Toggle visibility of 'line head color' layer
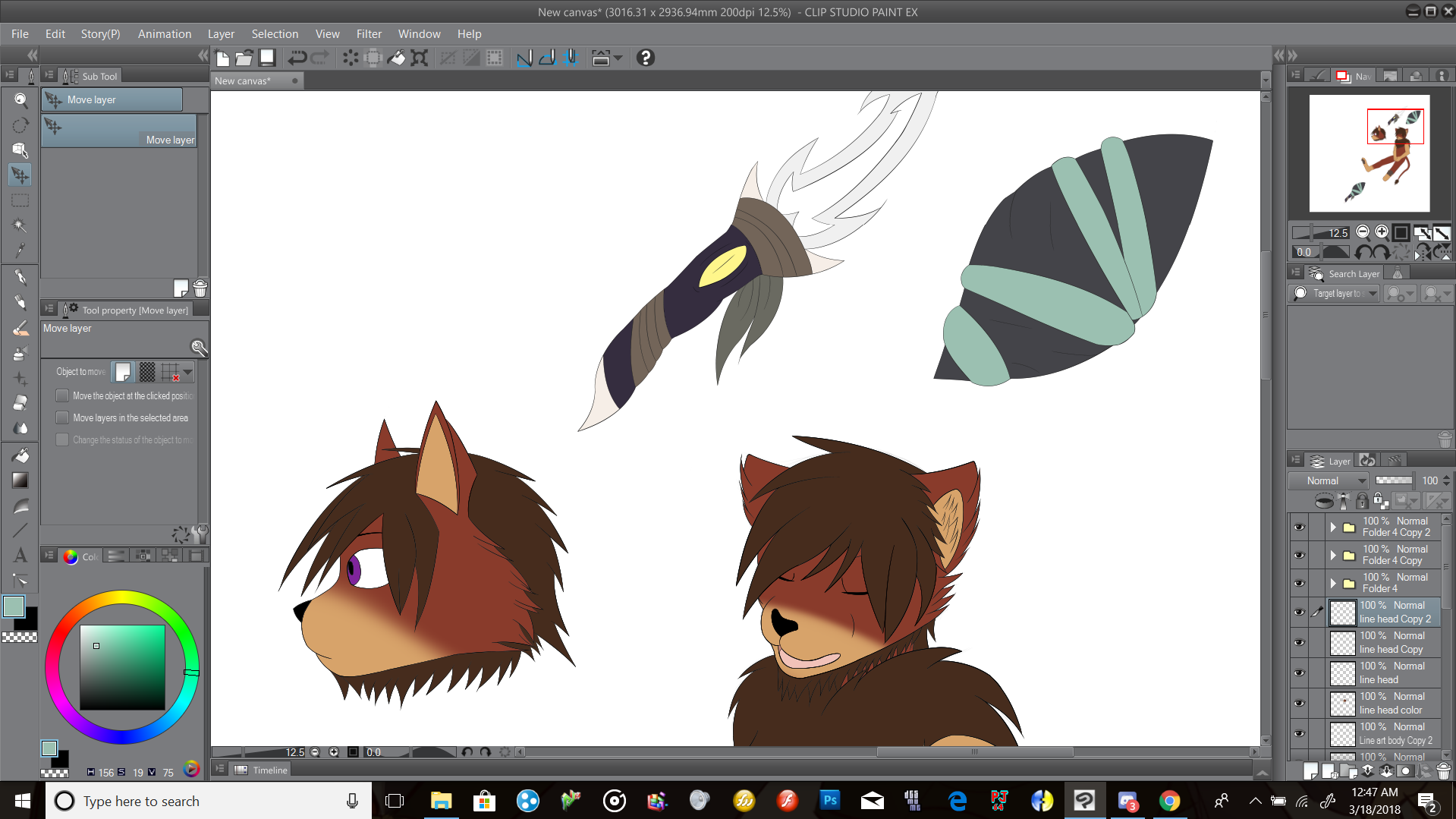1456x819 pixels. 1299,703
